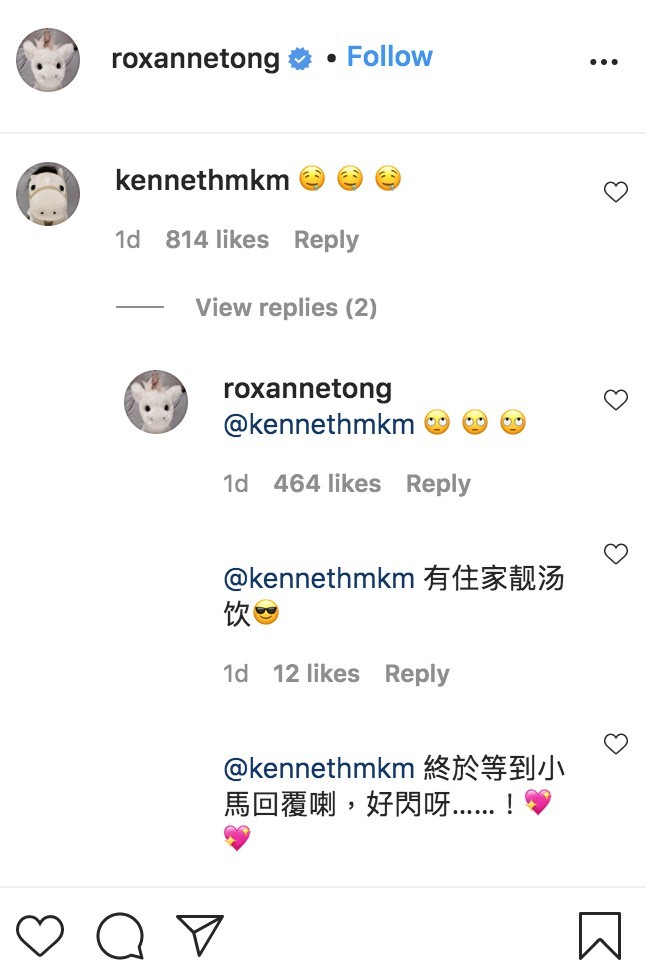646x968 pixels.
Task: Like roxannetong's emoji reply
Action: click(x=616, y=399)
